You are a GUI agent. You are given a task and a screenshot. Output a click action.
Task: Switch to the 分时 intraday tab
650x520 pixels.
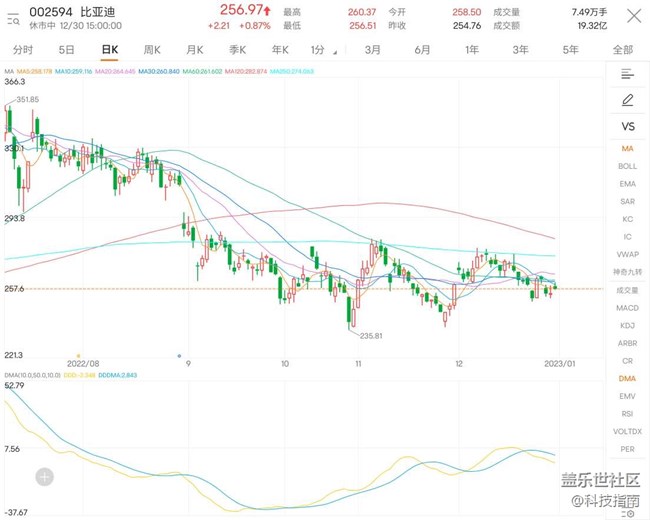pos(22,49)
